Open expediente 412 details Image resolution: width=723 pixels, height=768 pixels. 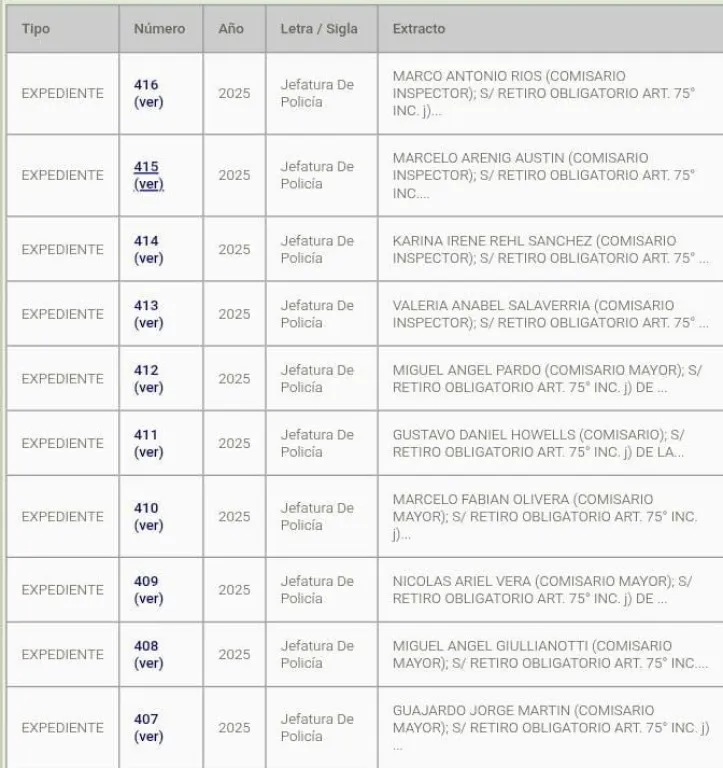pyautogui.click(x=148, y=379)
